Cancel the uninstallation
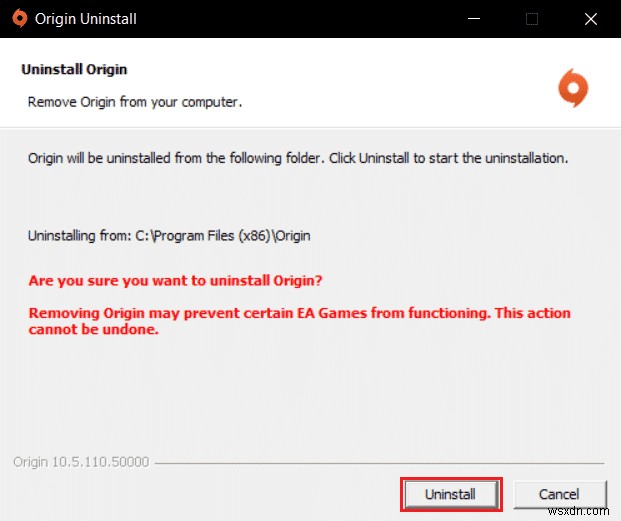 pyautogui.click(x=559, y=494)
